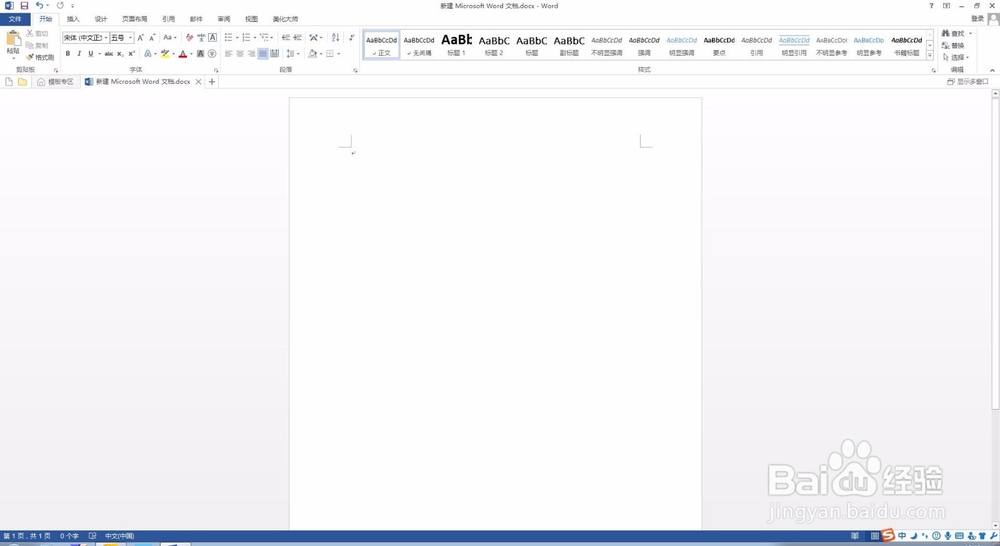Open phonetic guide (pinyin) tool

[201, 38]
